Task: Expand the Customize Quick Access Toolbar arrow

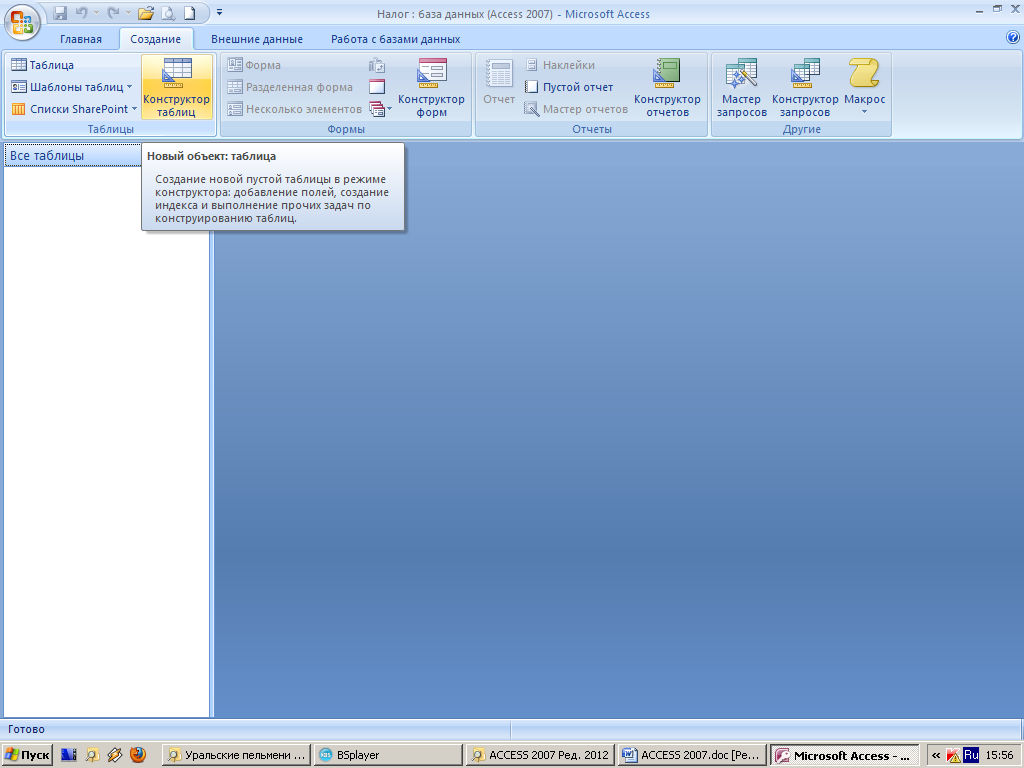Action: (x=219, y=12)
